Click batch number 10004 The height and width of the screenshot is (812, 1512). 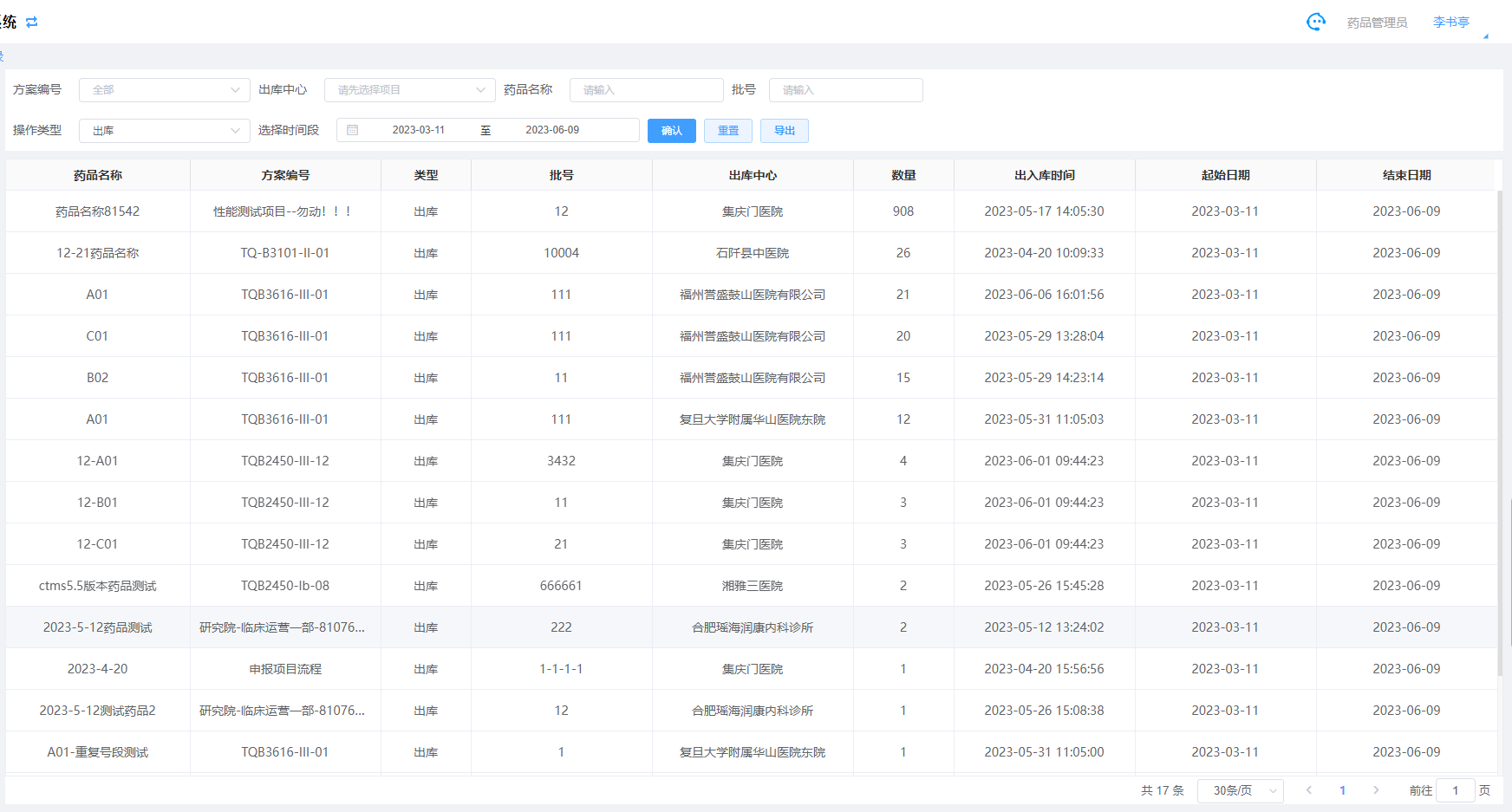[562, 253]
